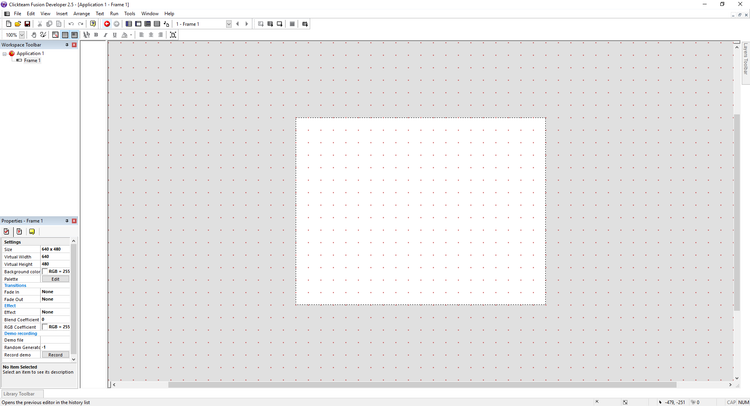Open the Fade In value None

click(x=55, y=292)
